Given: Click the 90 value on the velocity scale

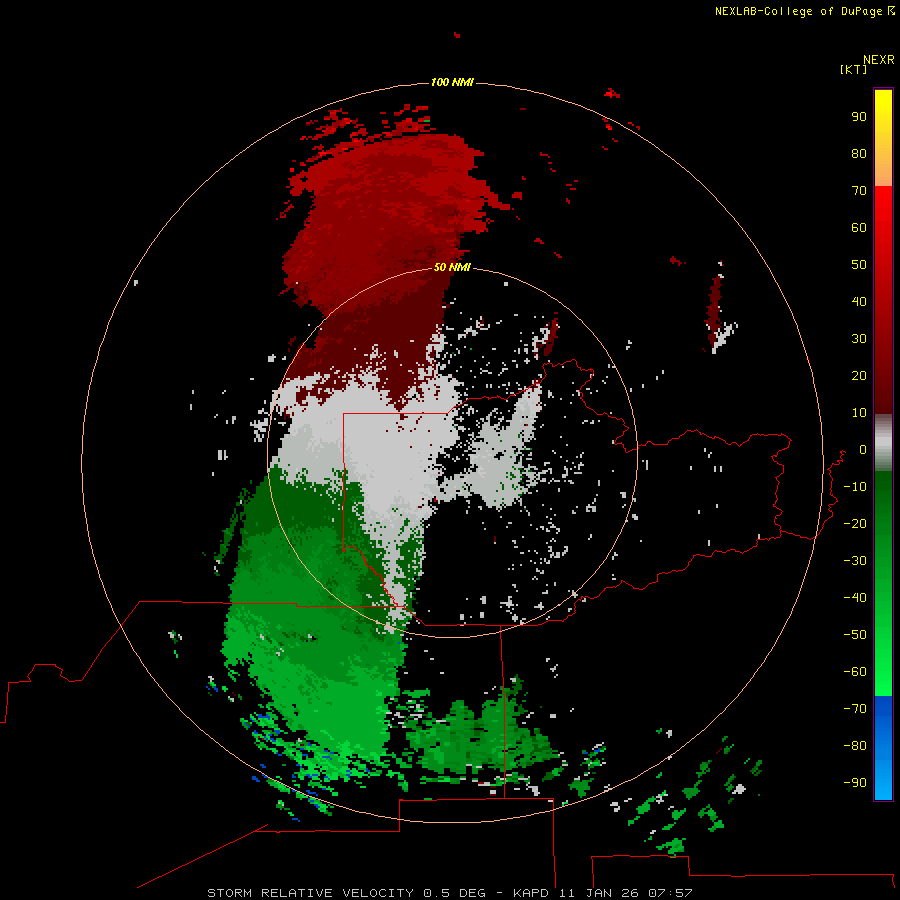Looking at the screenshot, I should pos(859,117).
